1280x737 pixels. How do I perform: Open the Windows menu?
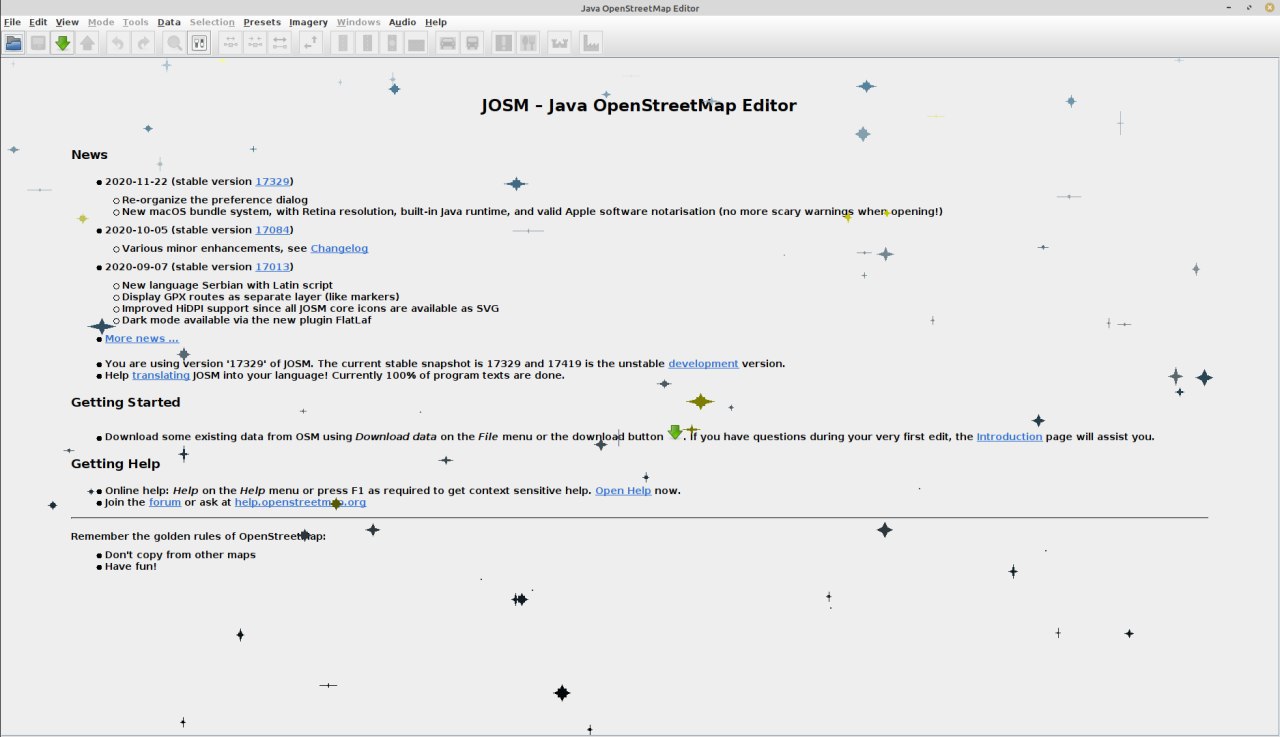358,22
